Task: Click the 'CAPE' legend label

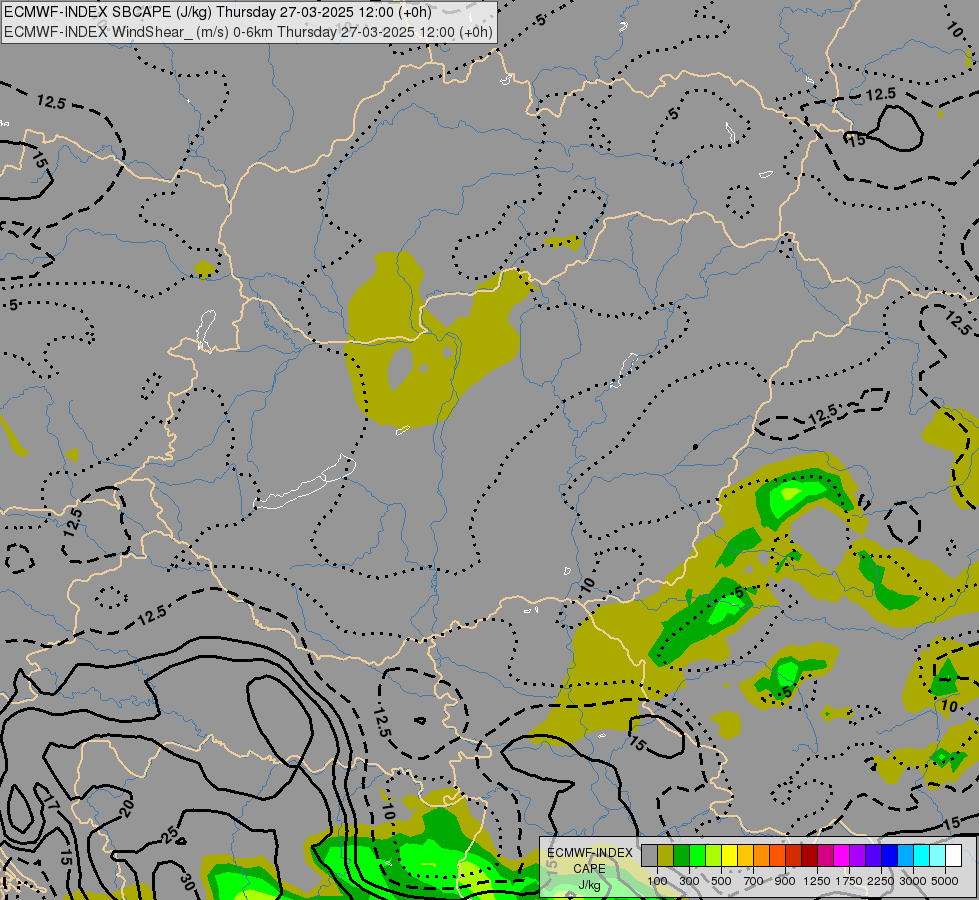Action: pyautogui.click(x=589, y=868)
